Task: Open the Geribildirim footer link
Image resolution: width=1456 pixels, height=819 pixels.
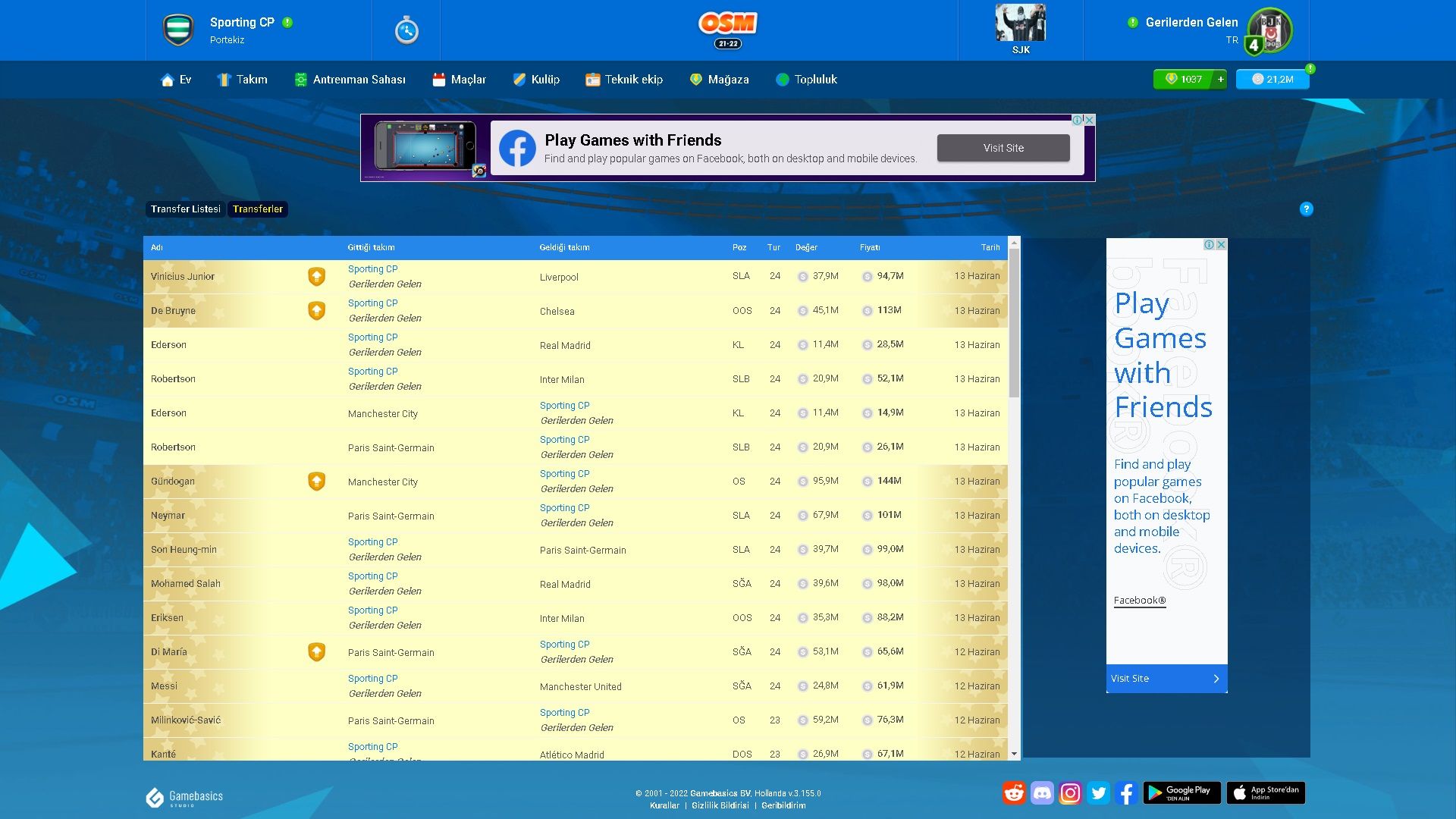Action: pyautogui.click(x=783, y=805)
